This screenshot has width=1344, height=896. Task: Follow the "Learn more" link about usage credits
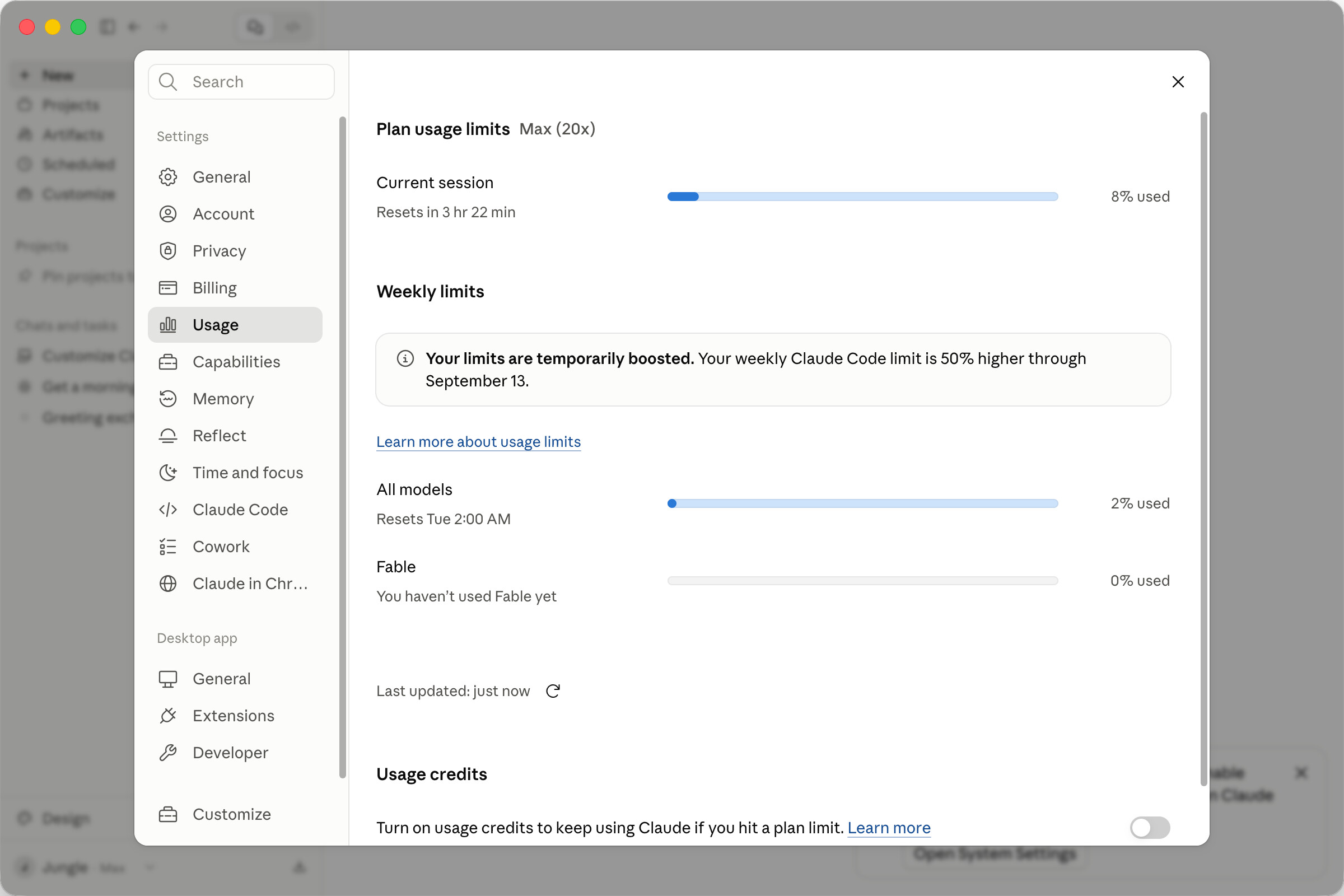(x=889, y=828)
